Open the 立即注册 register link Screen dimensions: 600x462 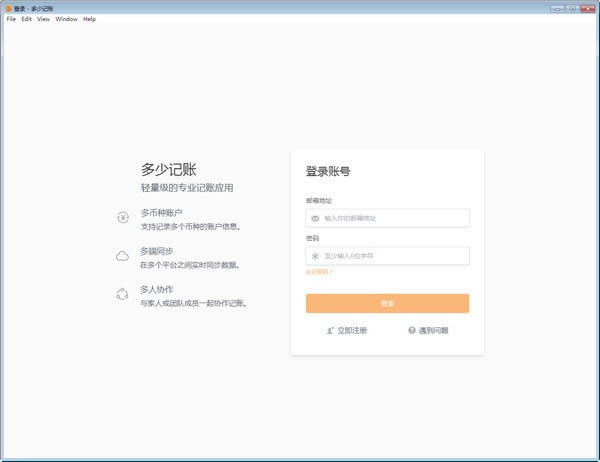[x=352, y=330]
